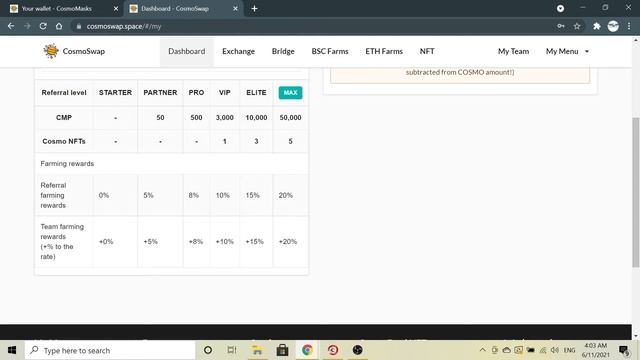Open the taskbar clock and date
The height and width of the screenshot is (360, 640).
596,350
